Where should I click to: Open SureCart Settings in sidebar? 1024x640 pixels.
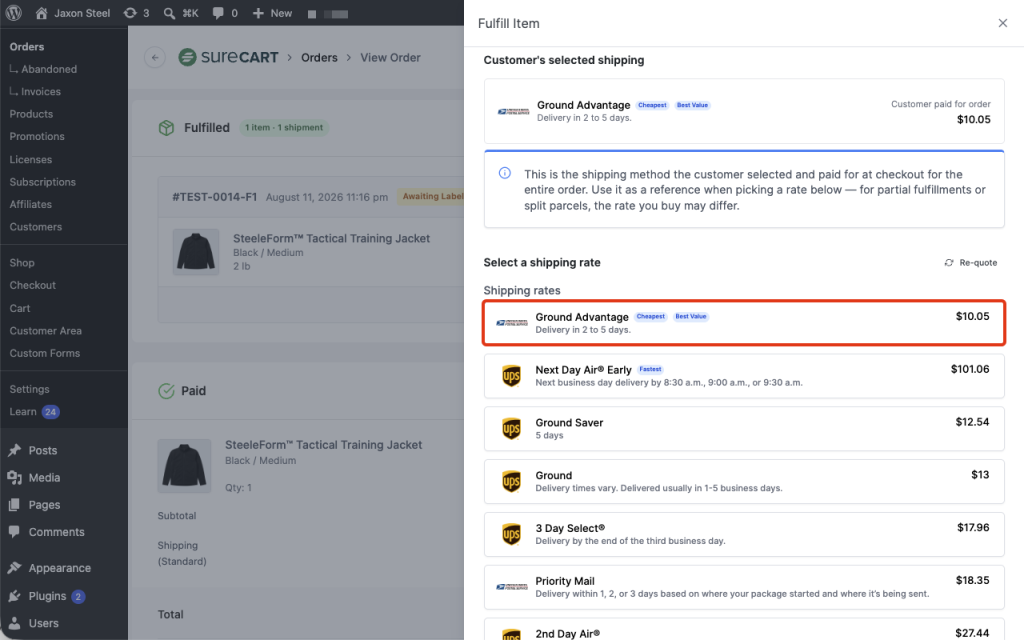pos(29,389)
